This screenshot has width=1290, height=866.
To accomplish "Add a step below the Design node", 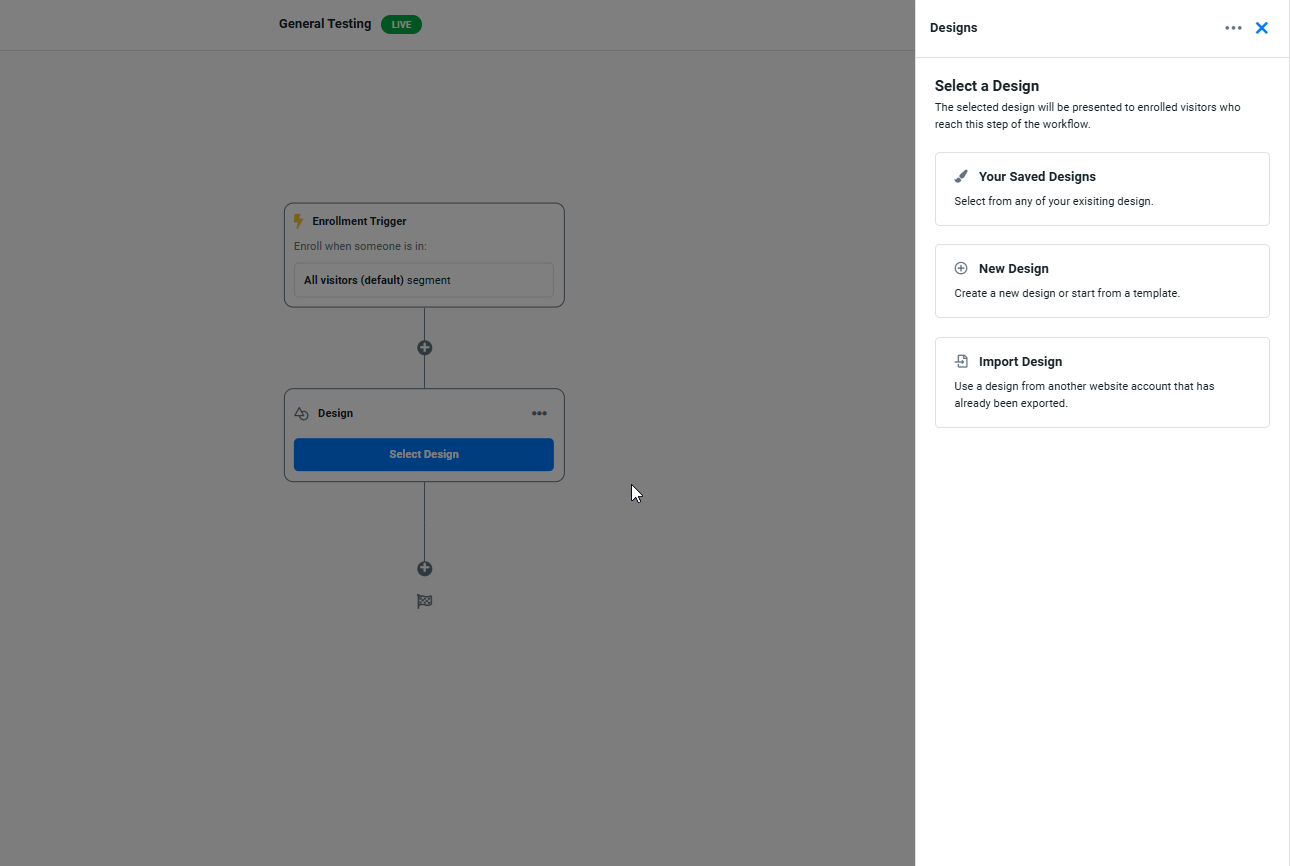I will coord(424,569).
